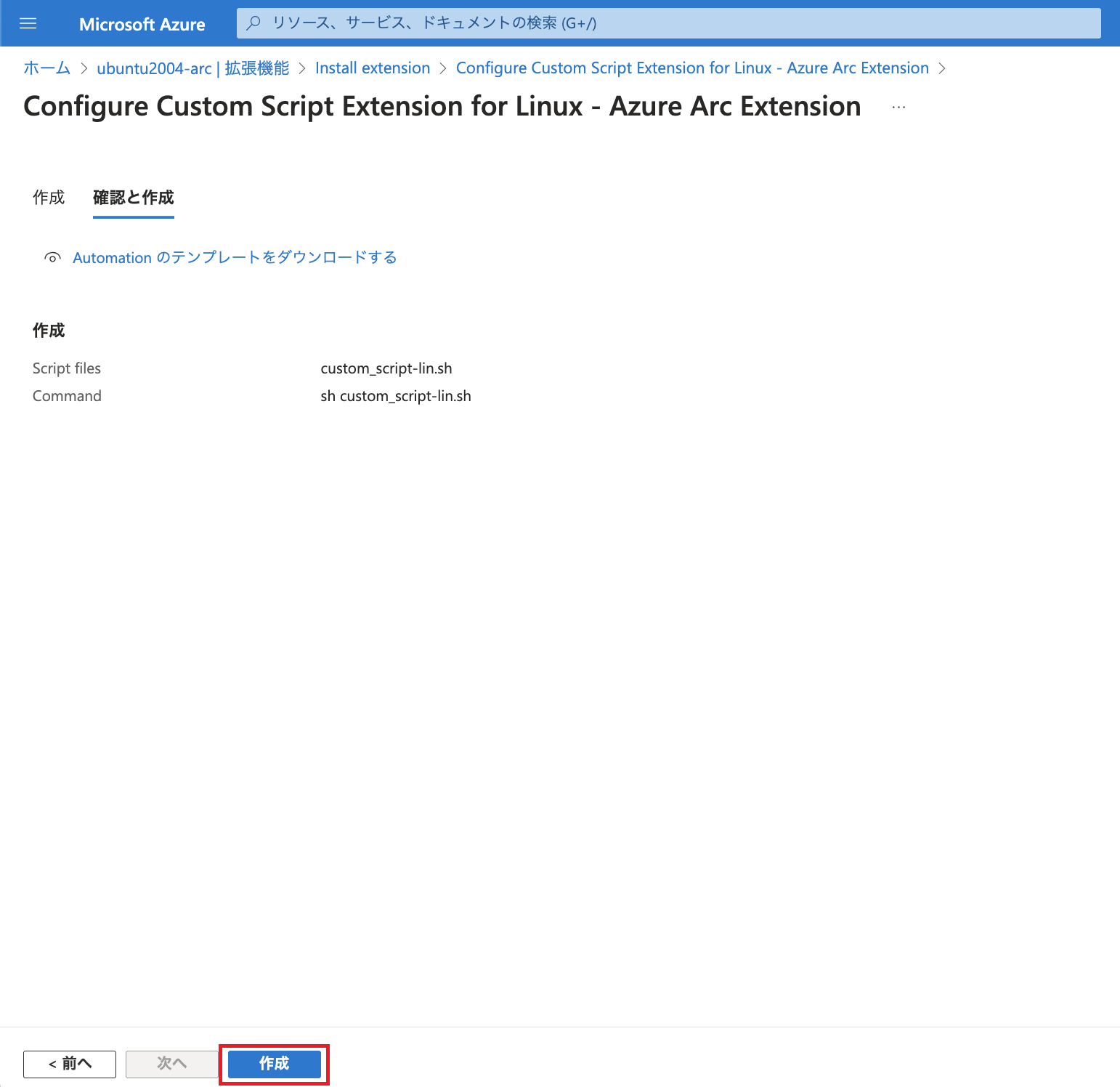Screen dimensions: 1120x1087
Task: Click the 作成 section heading
Action: (49, 331)
